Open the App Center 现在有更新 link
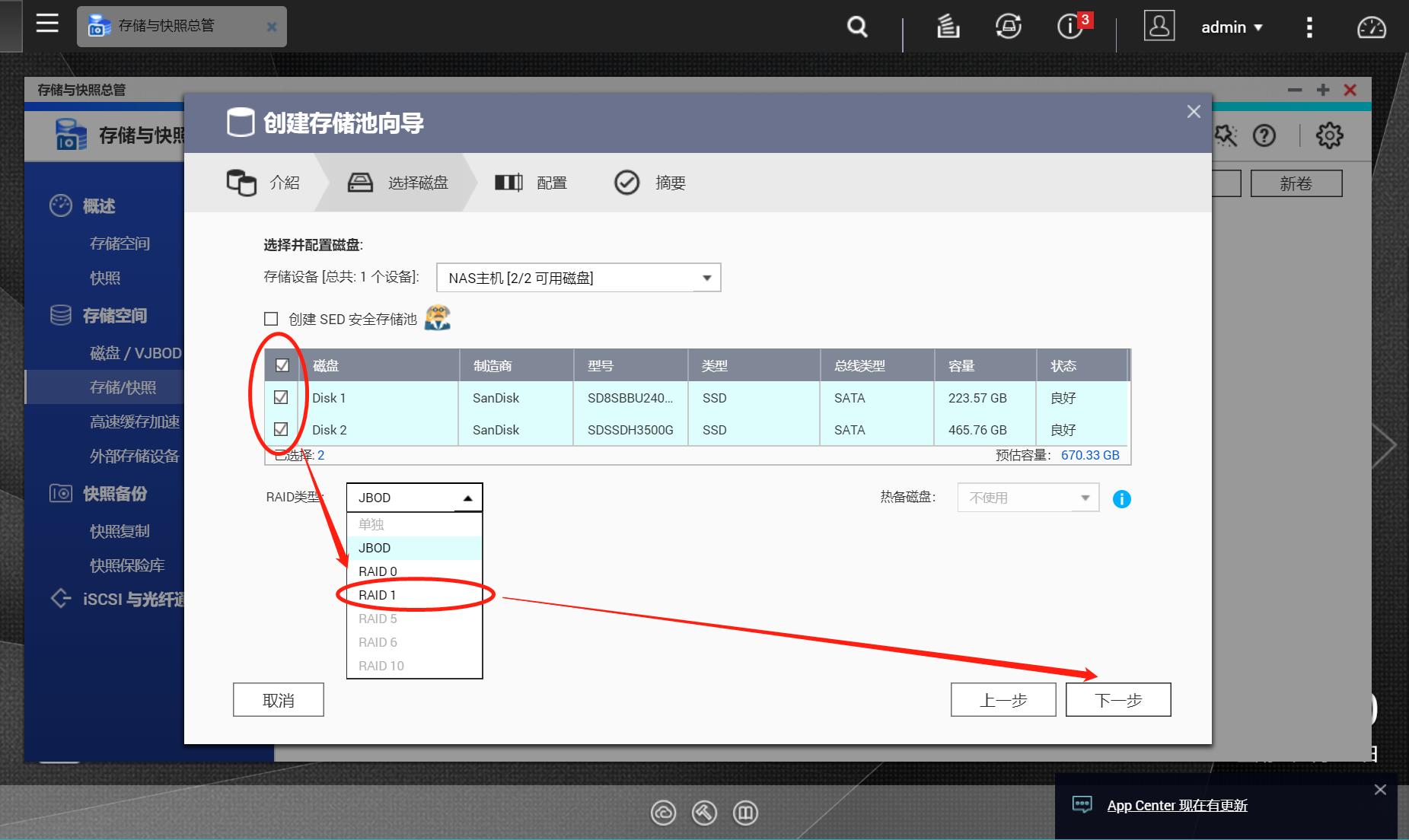Image resolution: width=1409 pixels, height=840 pixels. click(x=1178, y=805)
